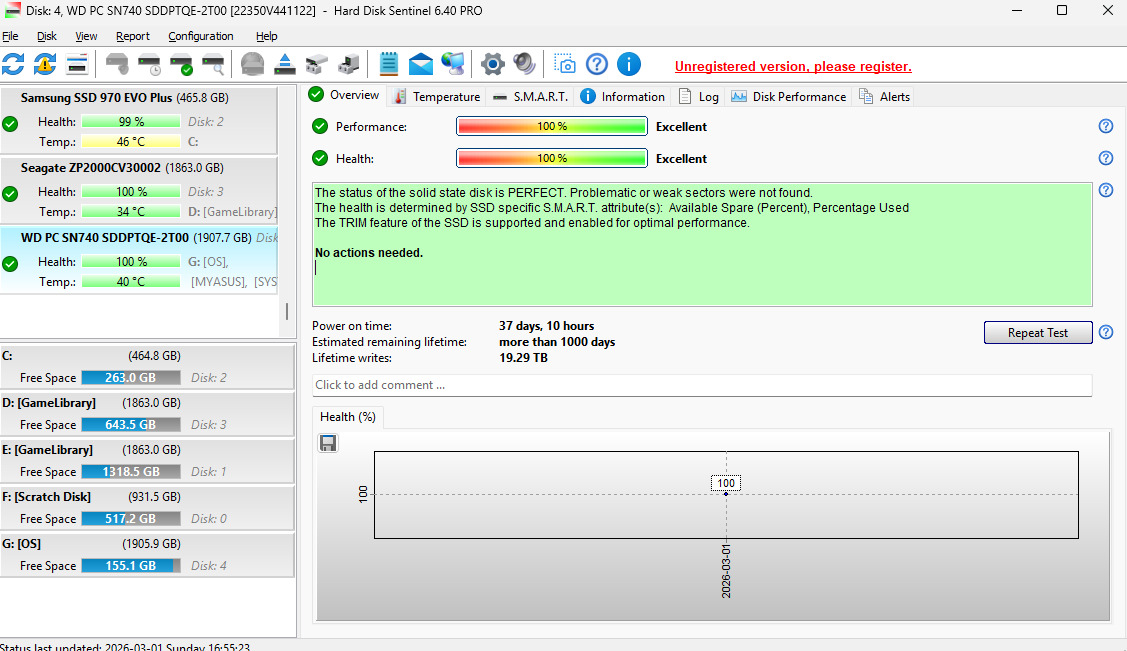Open the View menu
Viewport: 1127px width, 651px height.
(x=86, y=36)
